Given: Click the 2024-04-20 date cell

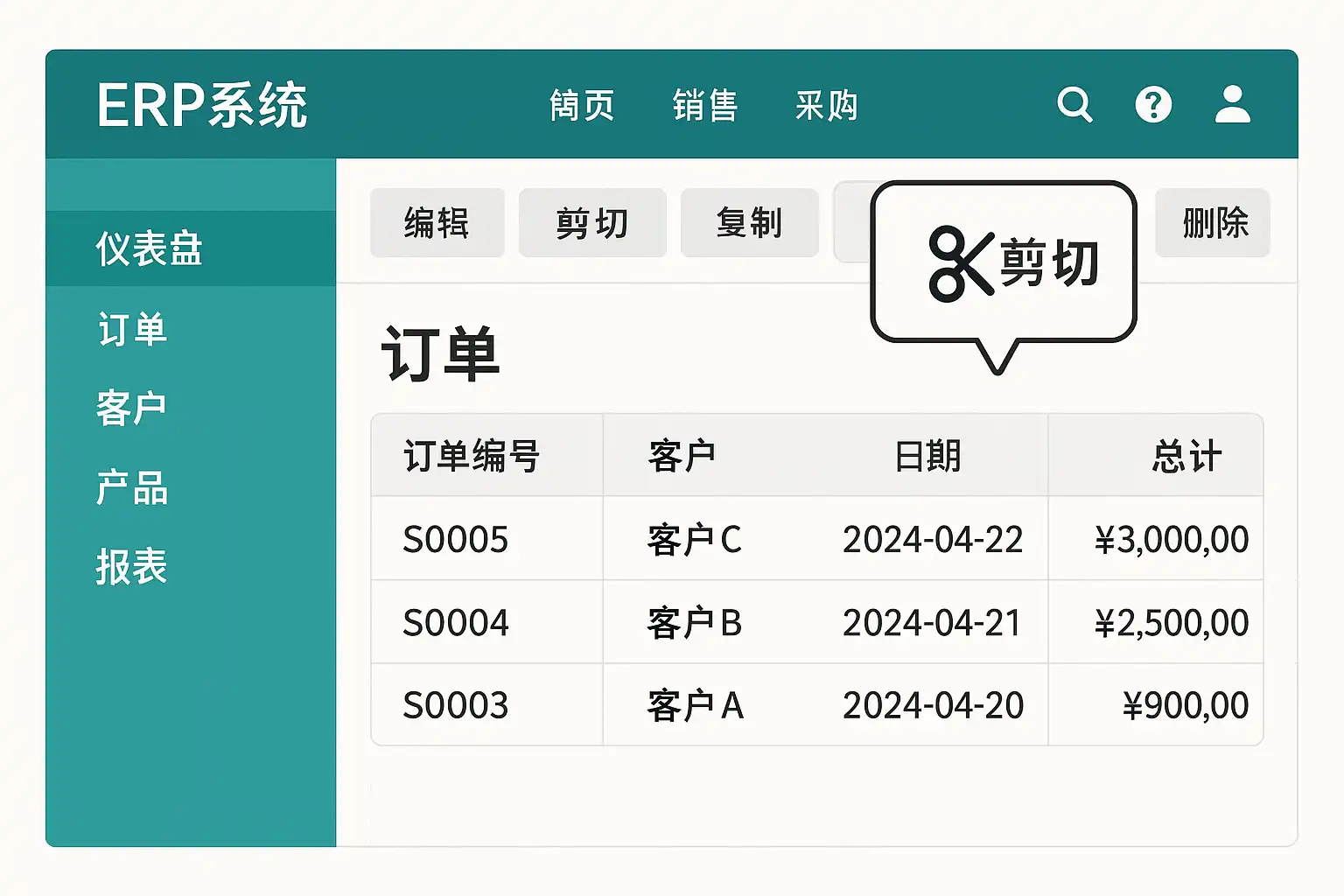Looking at the screenshot, I should [933, 705].
